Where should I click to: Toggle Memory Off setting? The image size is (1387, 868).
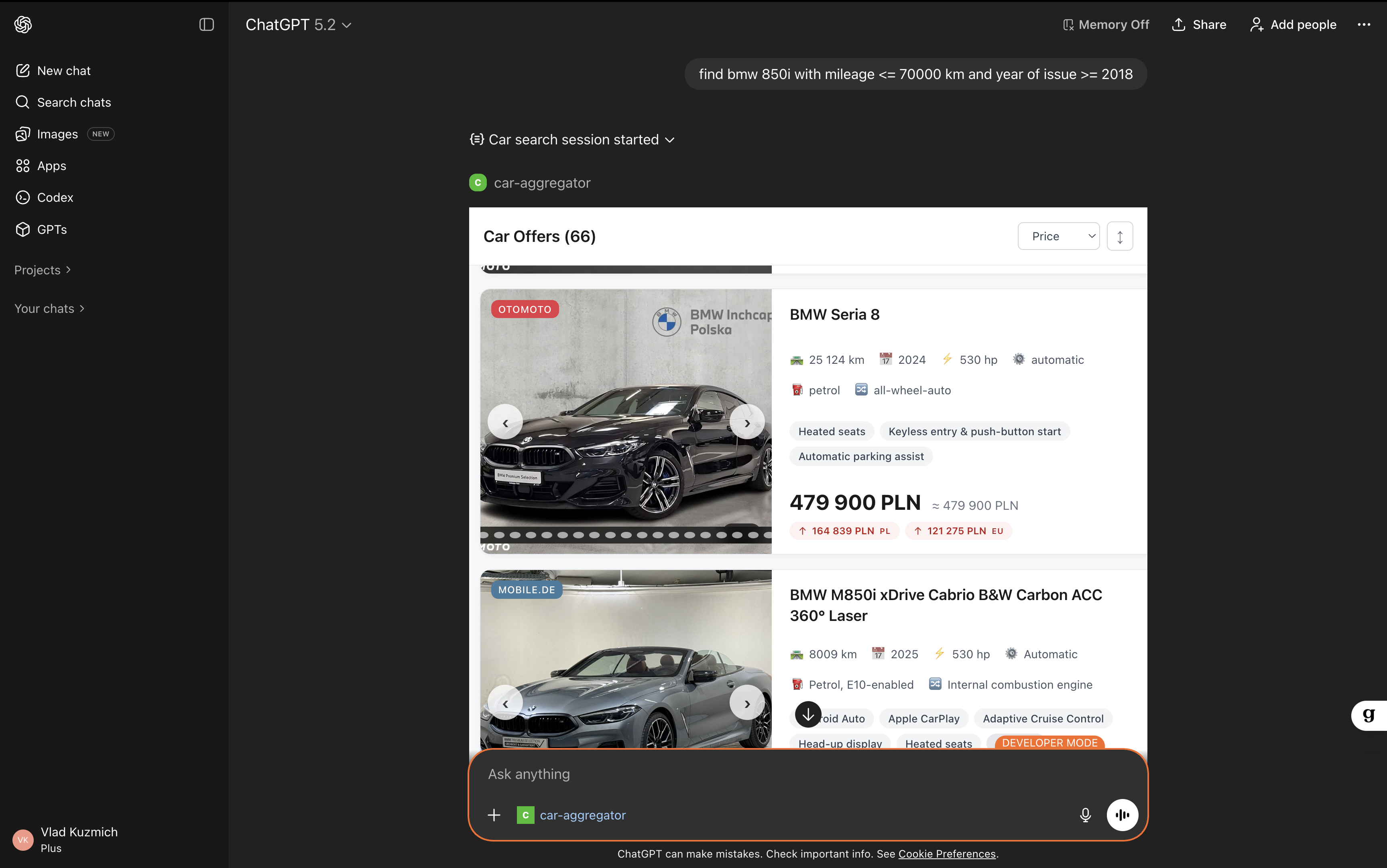tap(1106, 25)
